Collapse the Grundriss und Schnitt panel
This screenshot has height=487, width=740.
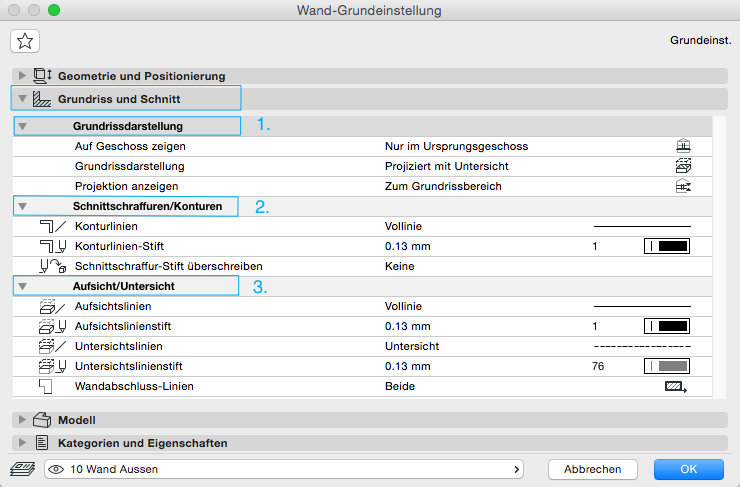pos(23,99)
